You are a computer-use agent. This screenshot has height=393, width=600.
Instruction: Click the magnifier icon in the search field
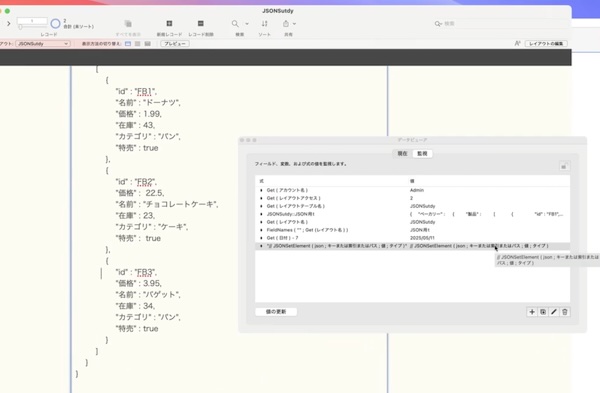coord(438,24)
